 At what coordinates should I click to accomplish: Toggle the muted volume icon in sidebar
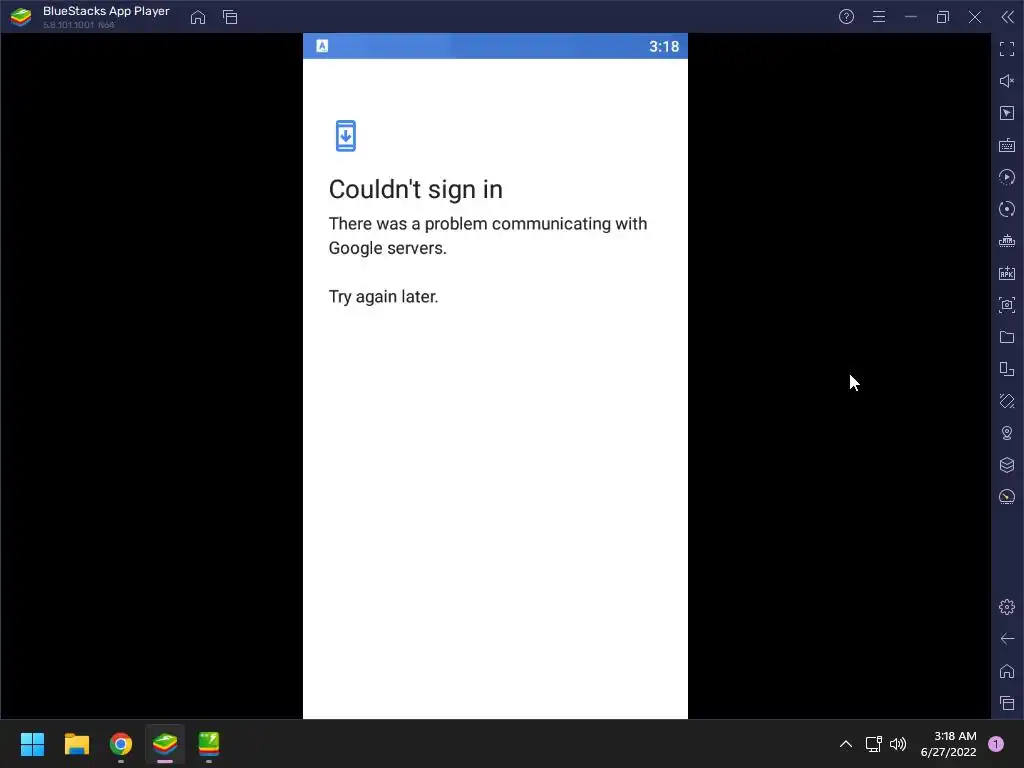[x=1007, y=81]
